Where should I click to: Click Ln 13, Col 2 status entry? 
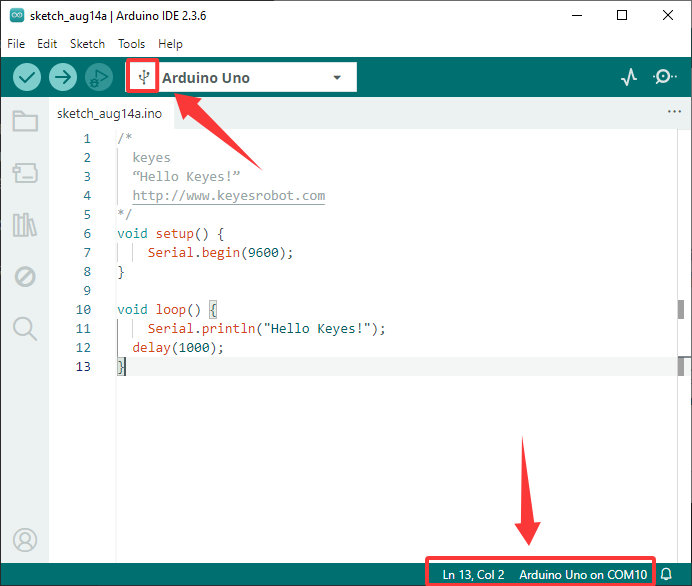[x=473, y=575]
